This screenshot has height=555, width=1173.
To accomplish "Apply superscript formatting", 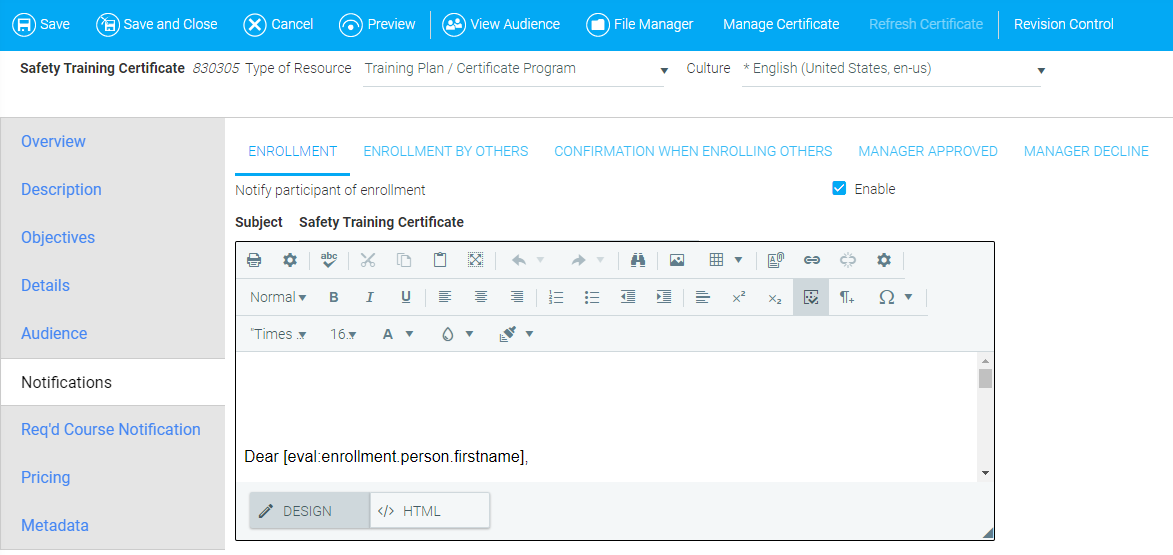I will 739,297.
